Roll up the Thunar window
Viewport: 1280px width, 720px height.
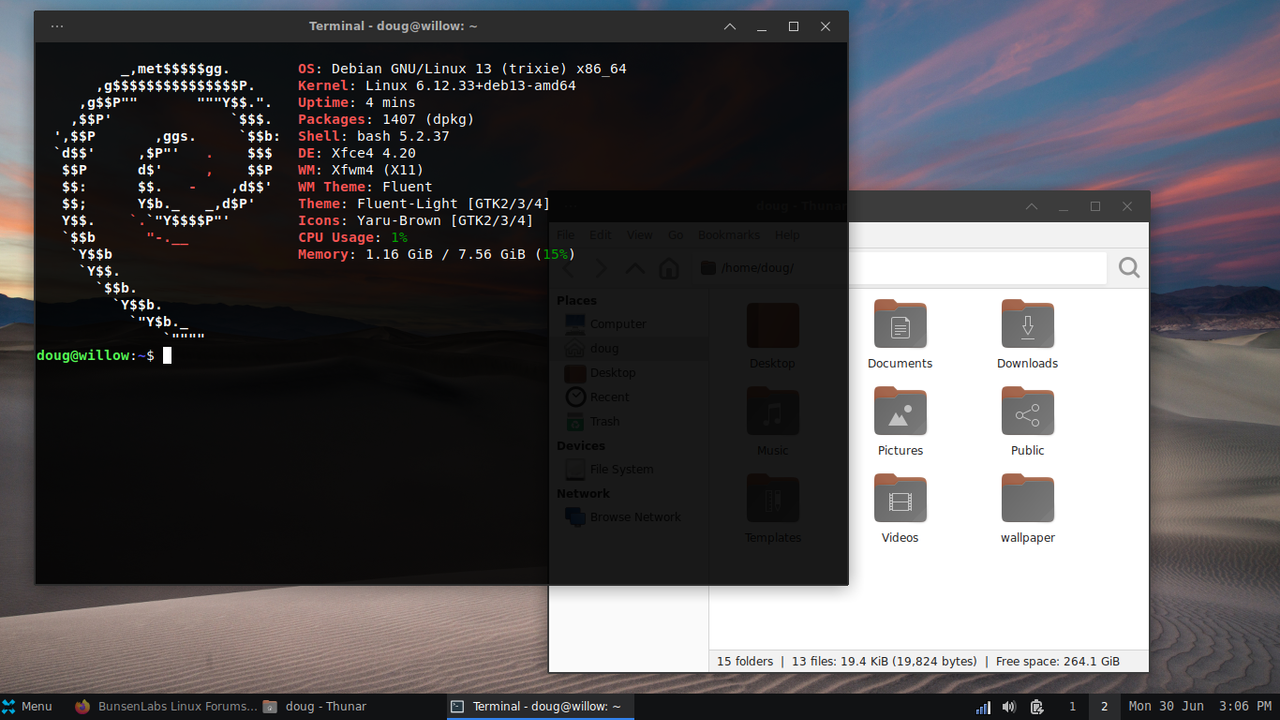pyautogui.click(x=1032, y=207)
